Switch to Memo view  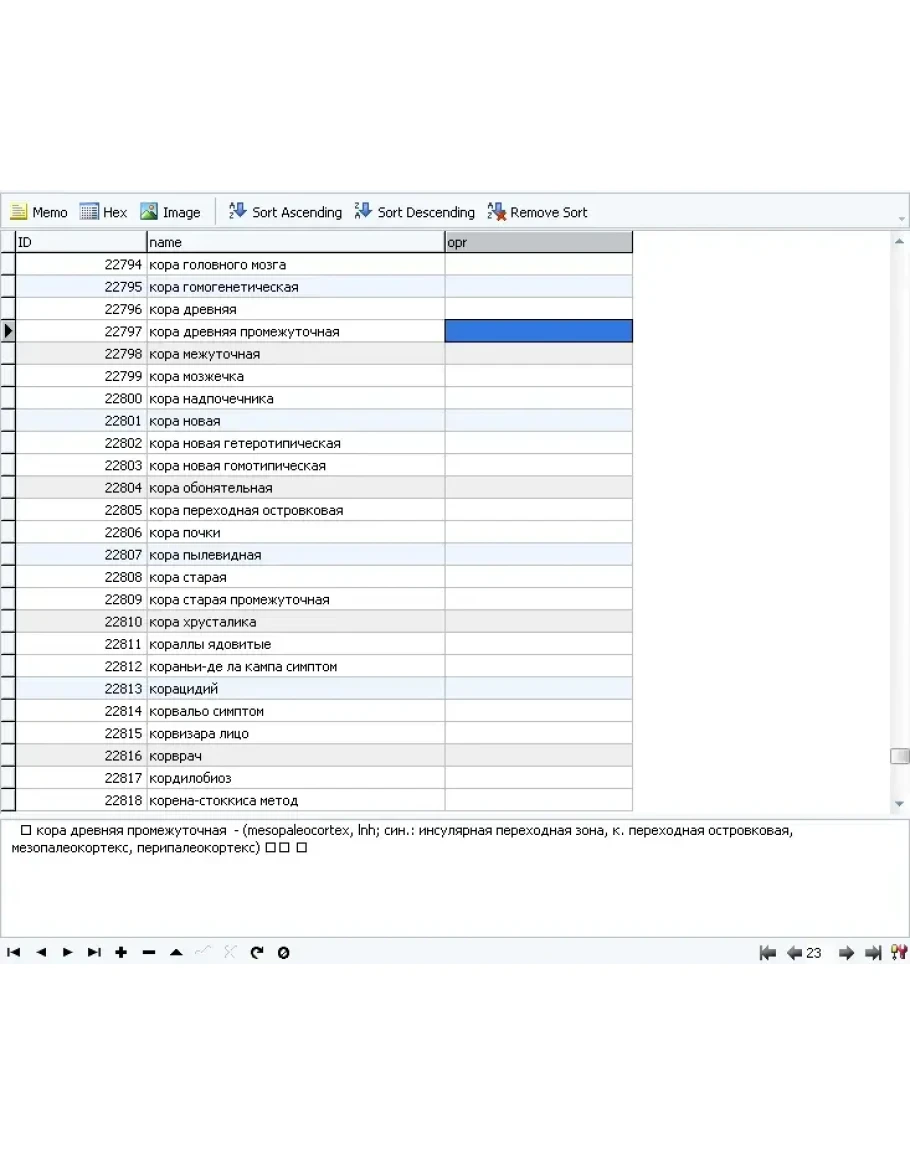click(39, 212)
